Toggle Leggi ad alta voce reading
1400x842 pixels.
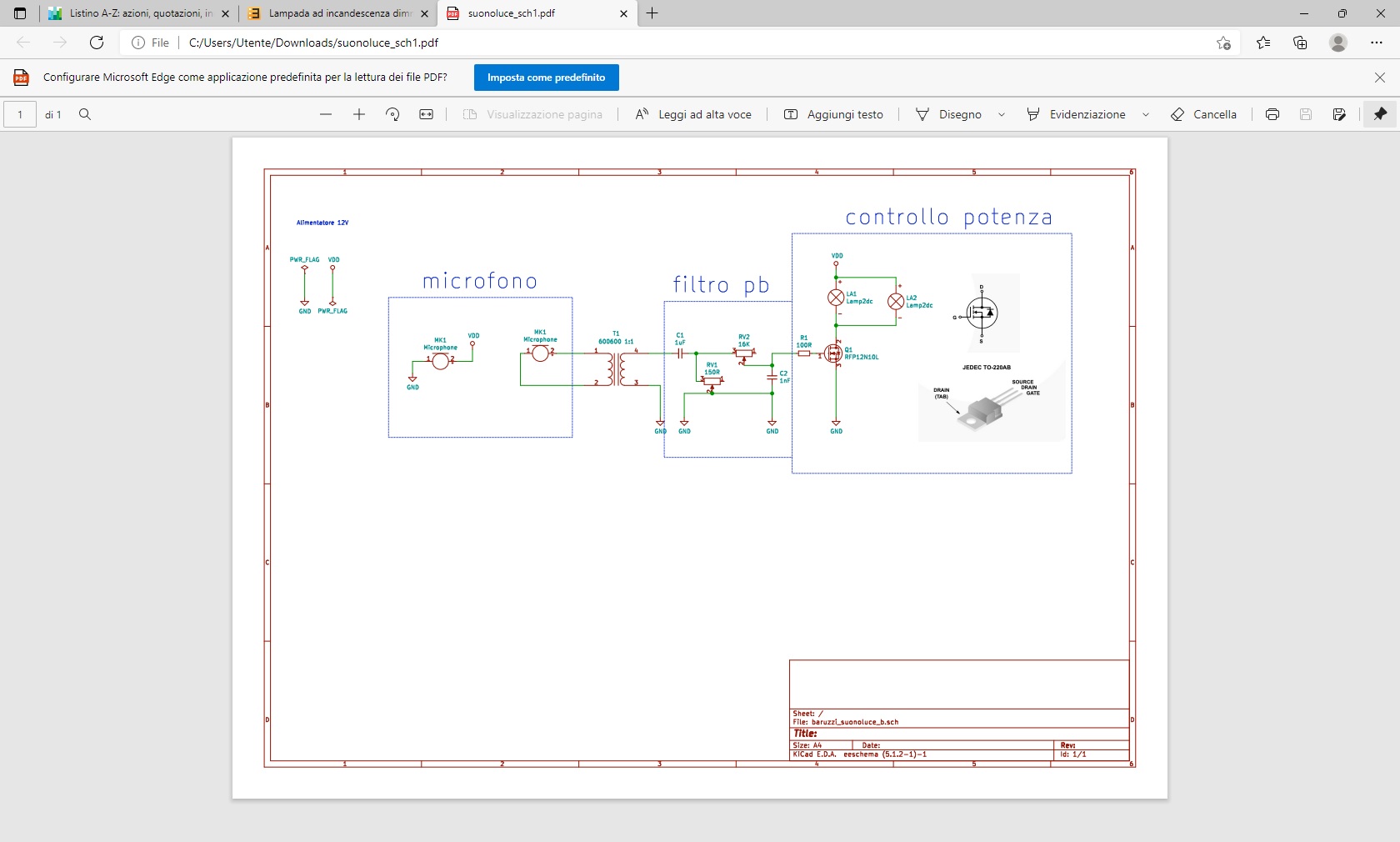(x=693, y=114)
